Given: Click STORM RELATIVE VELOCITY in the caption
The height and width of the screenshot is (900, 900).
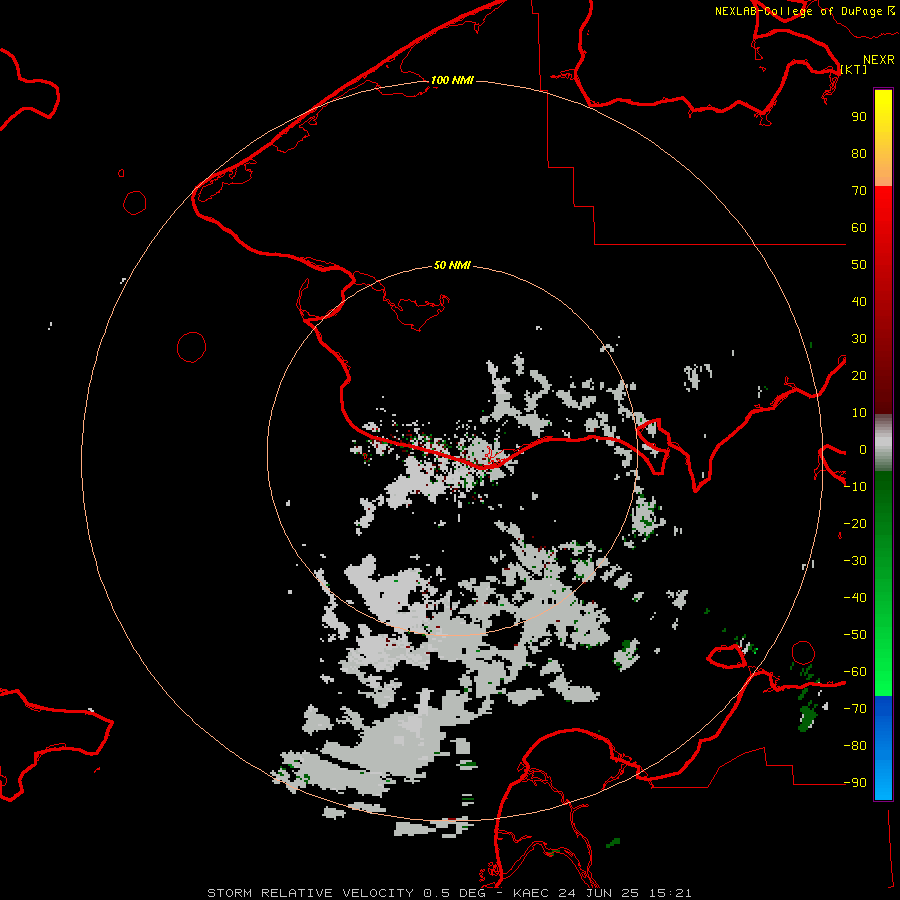Looking at the screenshot, I should [311, 893].
